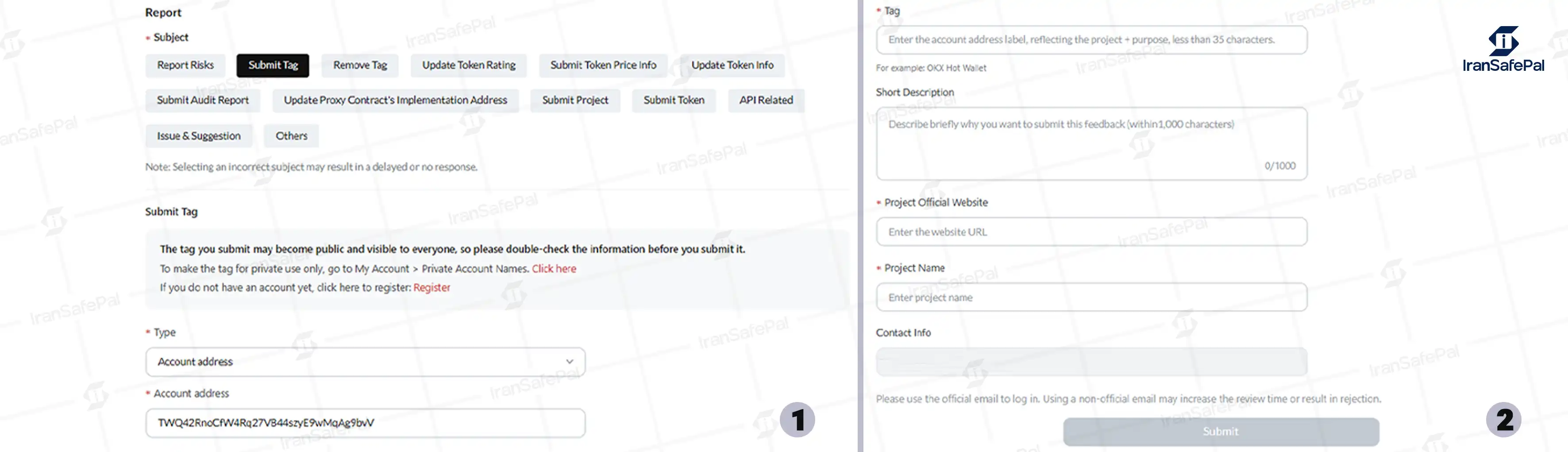
Task: Click the IranSafePal logo icon
Action: tap(1503, 39)
